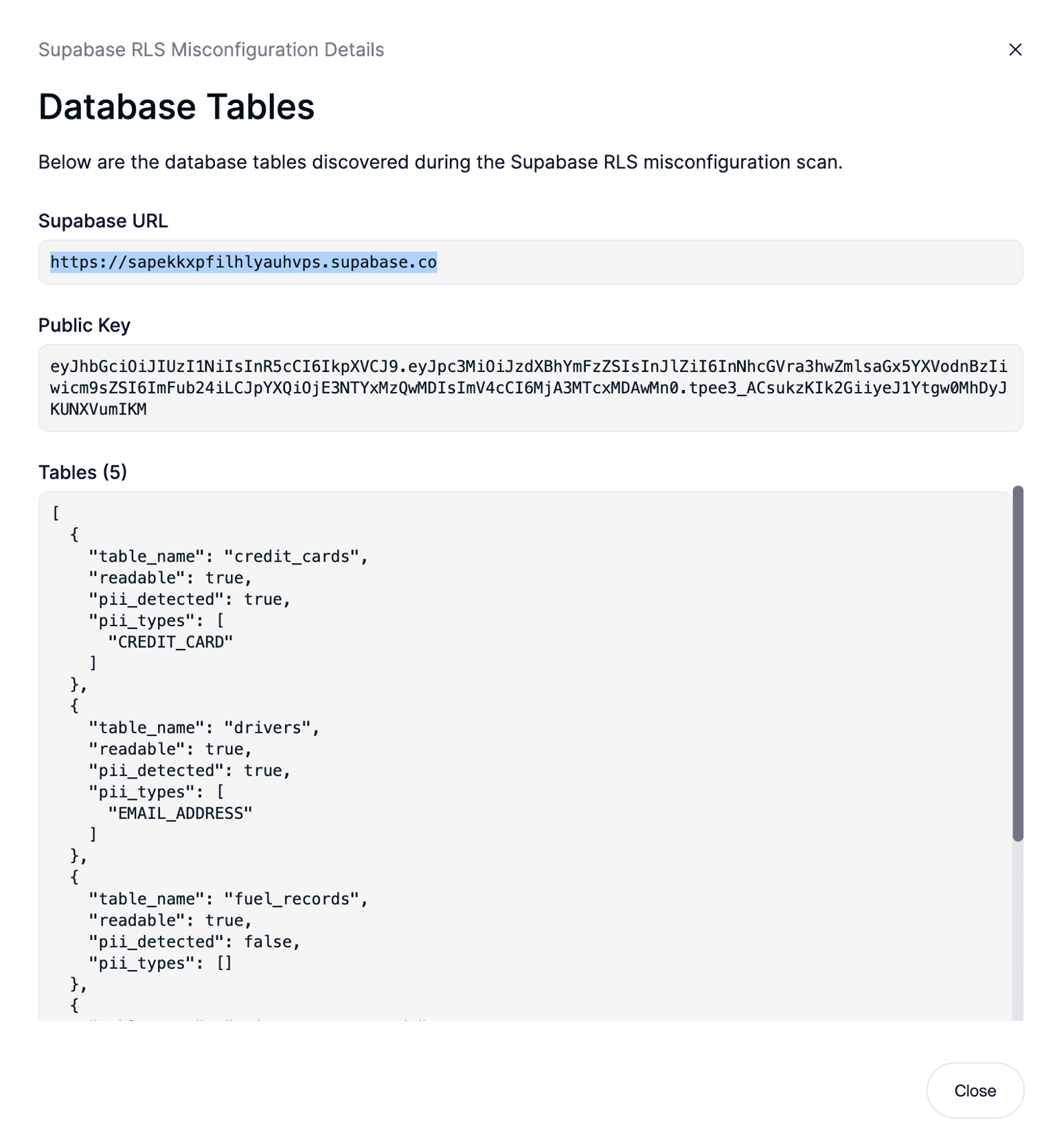Select the "drivers" table name line
The width and height of the screenshot is (1055, 1148).
pos(204,728)
